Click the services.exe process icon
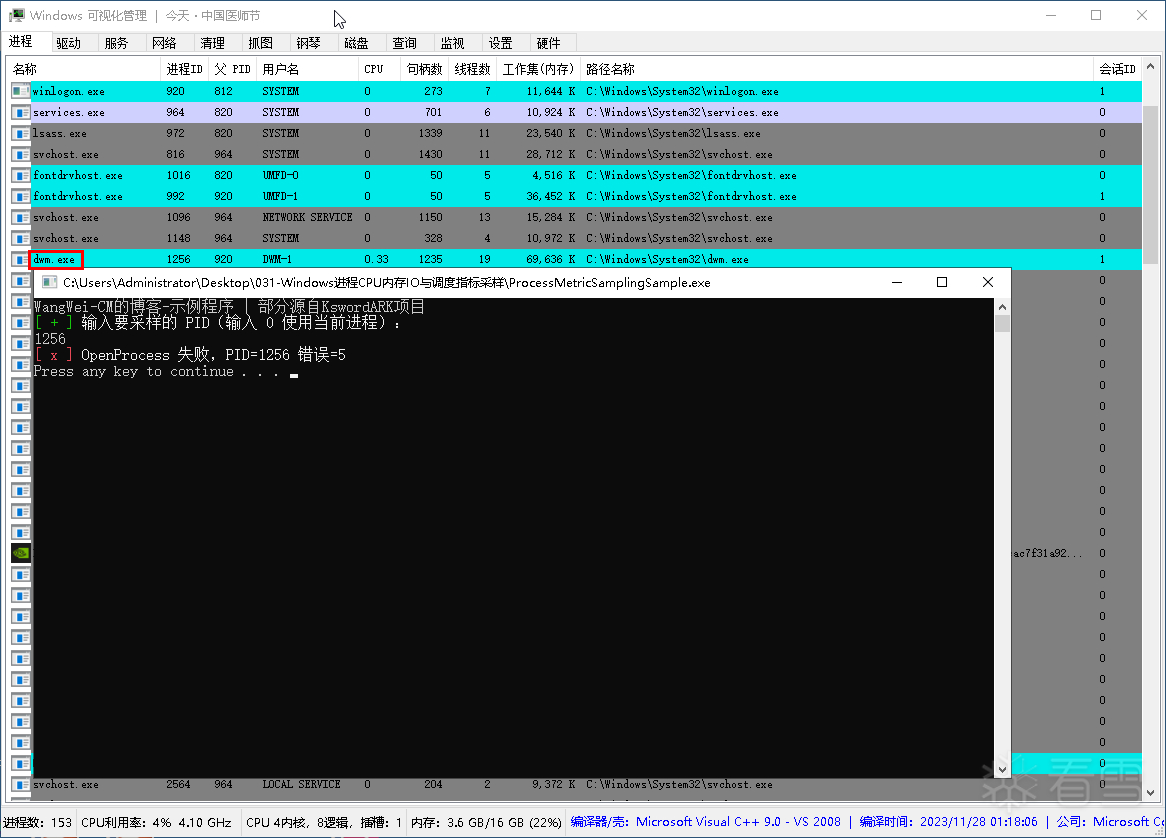This screenshot has width=1166, height=838. coord(20,112)
